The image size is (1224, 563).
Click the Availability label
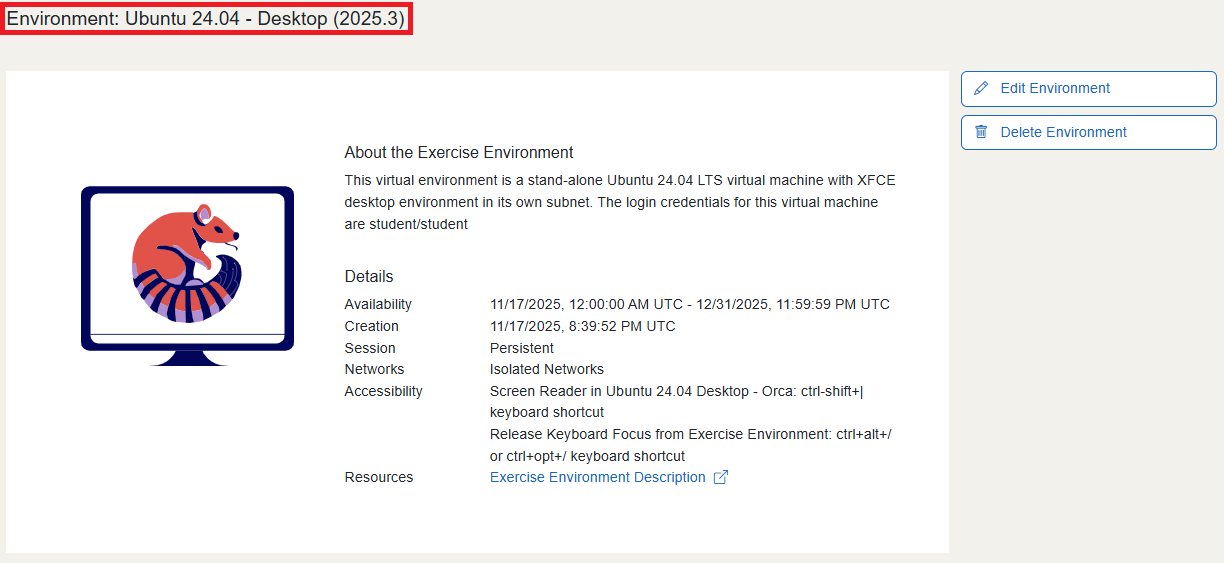378,304
